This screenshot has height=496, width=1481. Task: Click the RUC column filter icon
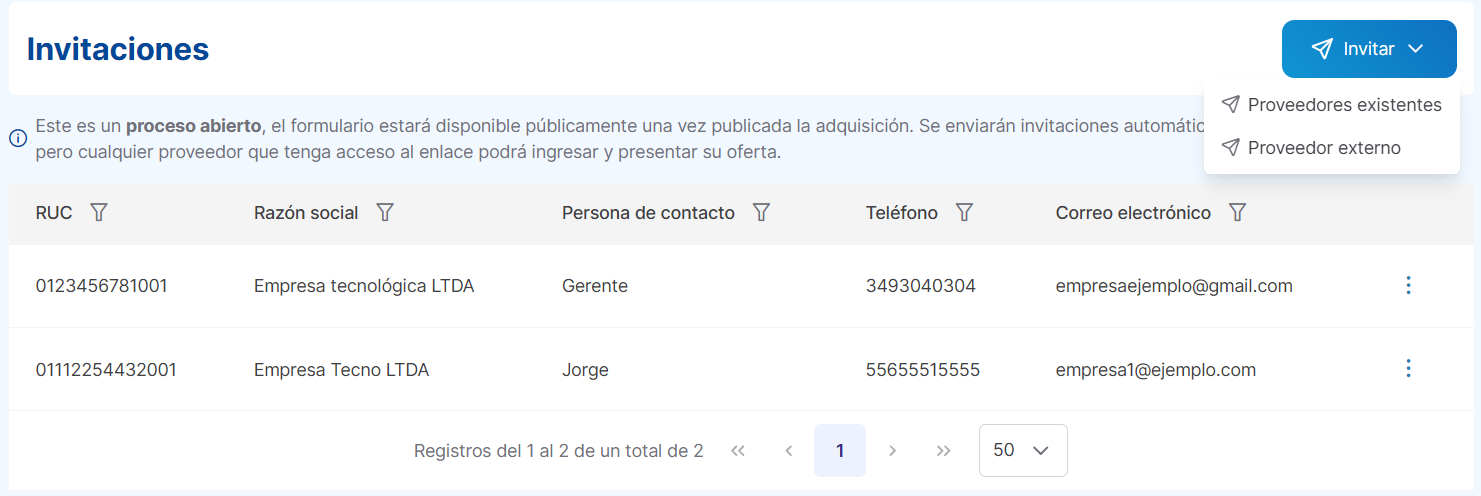pyautogui.click(x=98, y=213)
